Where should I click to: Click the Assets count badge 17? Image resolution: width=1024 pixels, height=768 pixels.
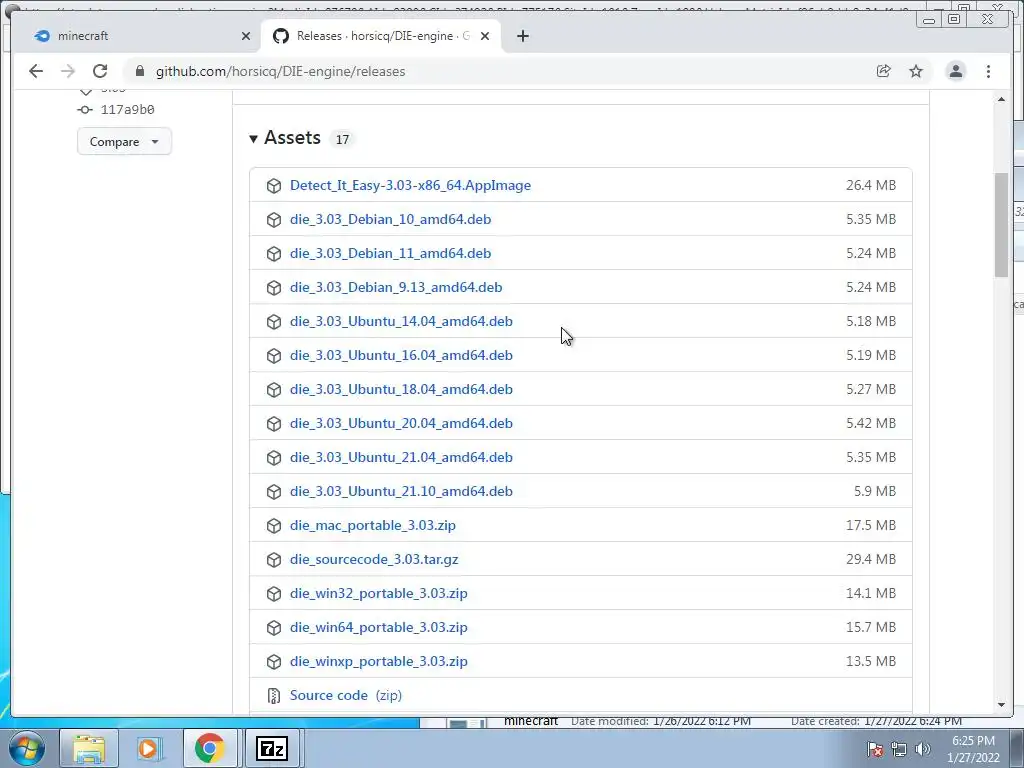pyautogui.click(x=342, y=139)
